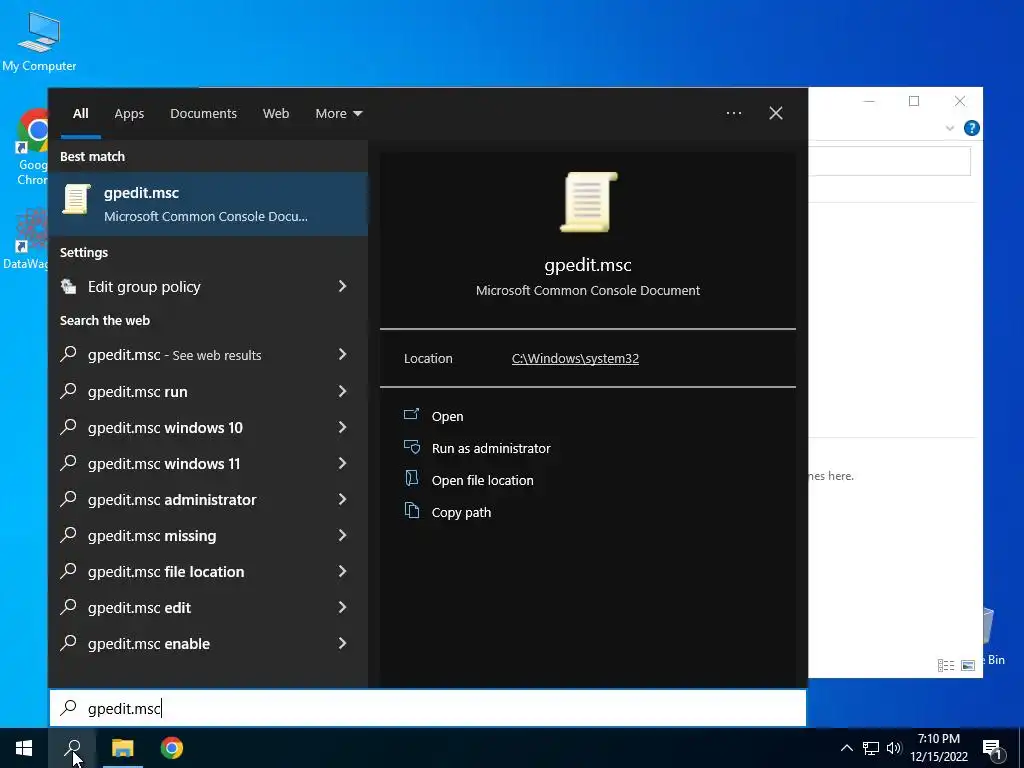This screenshot has height=768, width=1024.
Task: Click the C:\Windows\system32 location link
Action: point(575,359)
